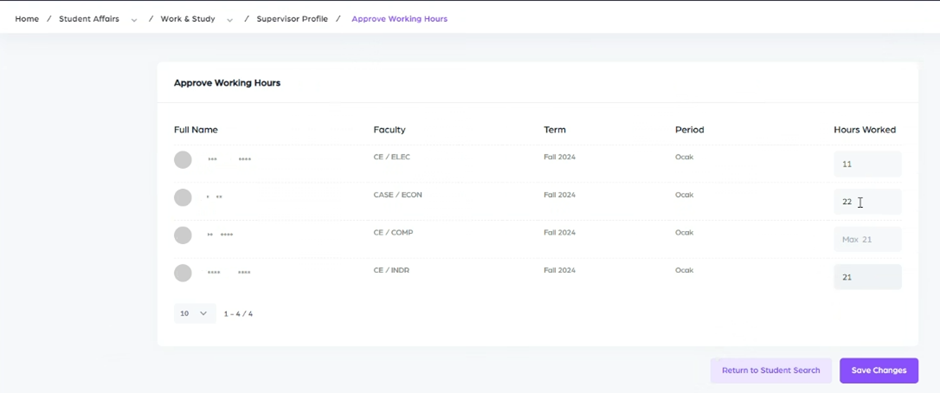Open Student Affairs breadcrumb item

point(89,19)
